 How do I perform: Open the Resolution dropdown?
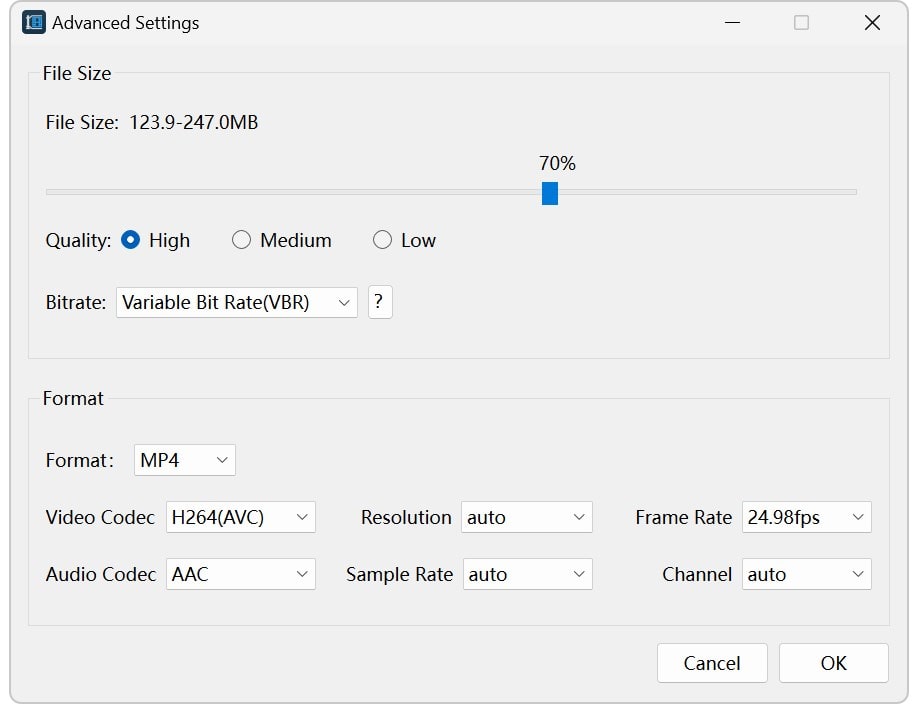[527, 517]
